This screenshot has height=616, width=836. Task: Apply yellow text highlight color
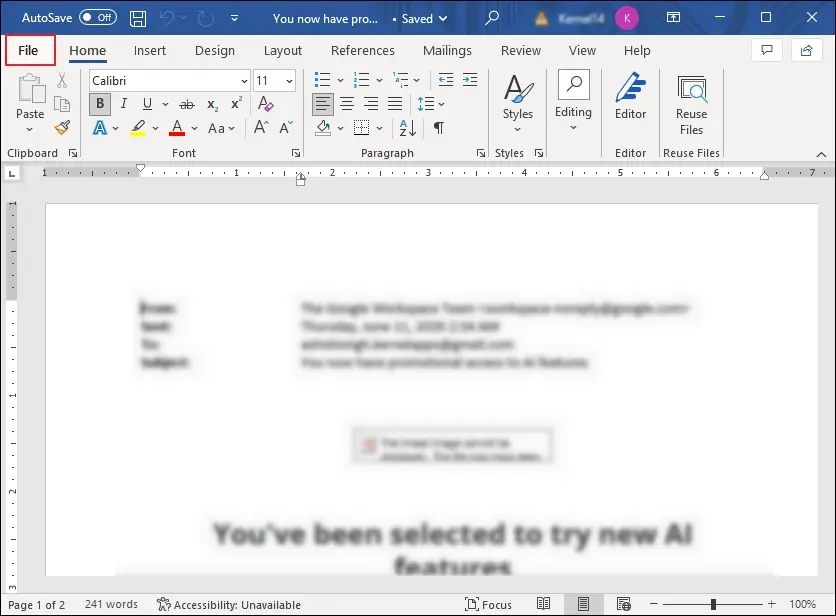pos(138,128)
